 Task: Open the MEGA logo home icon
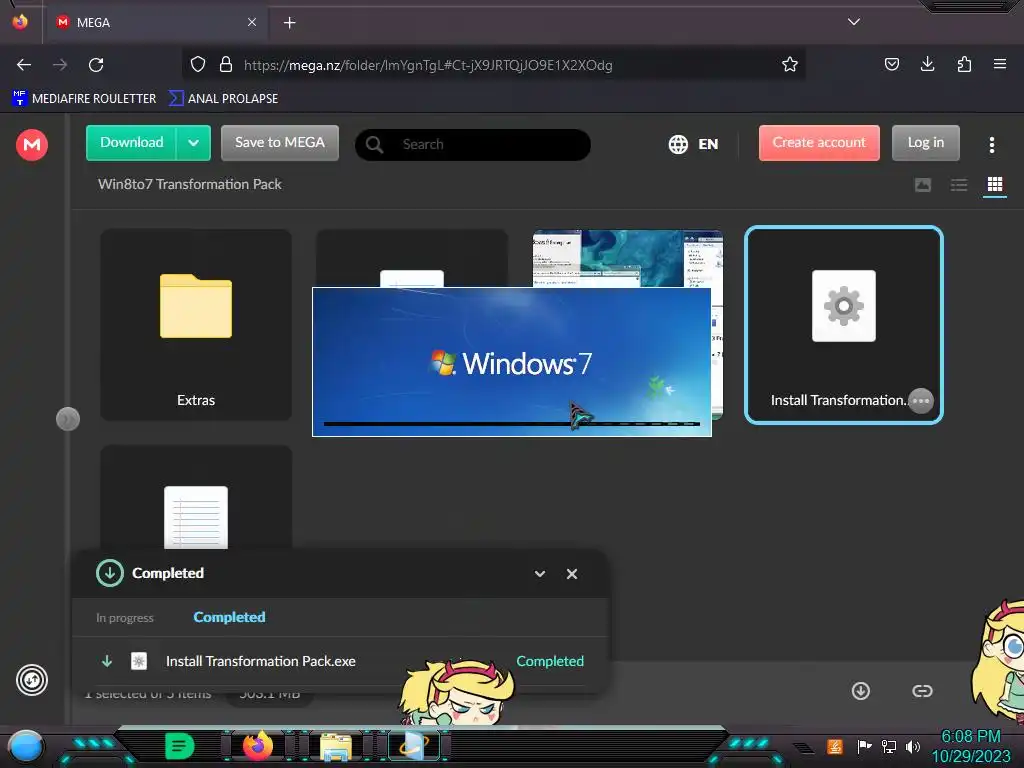[x=31, y=144]
